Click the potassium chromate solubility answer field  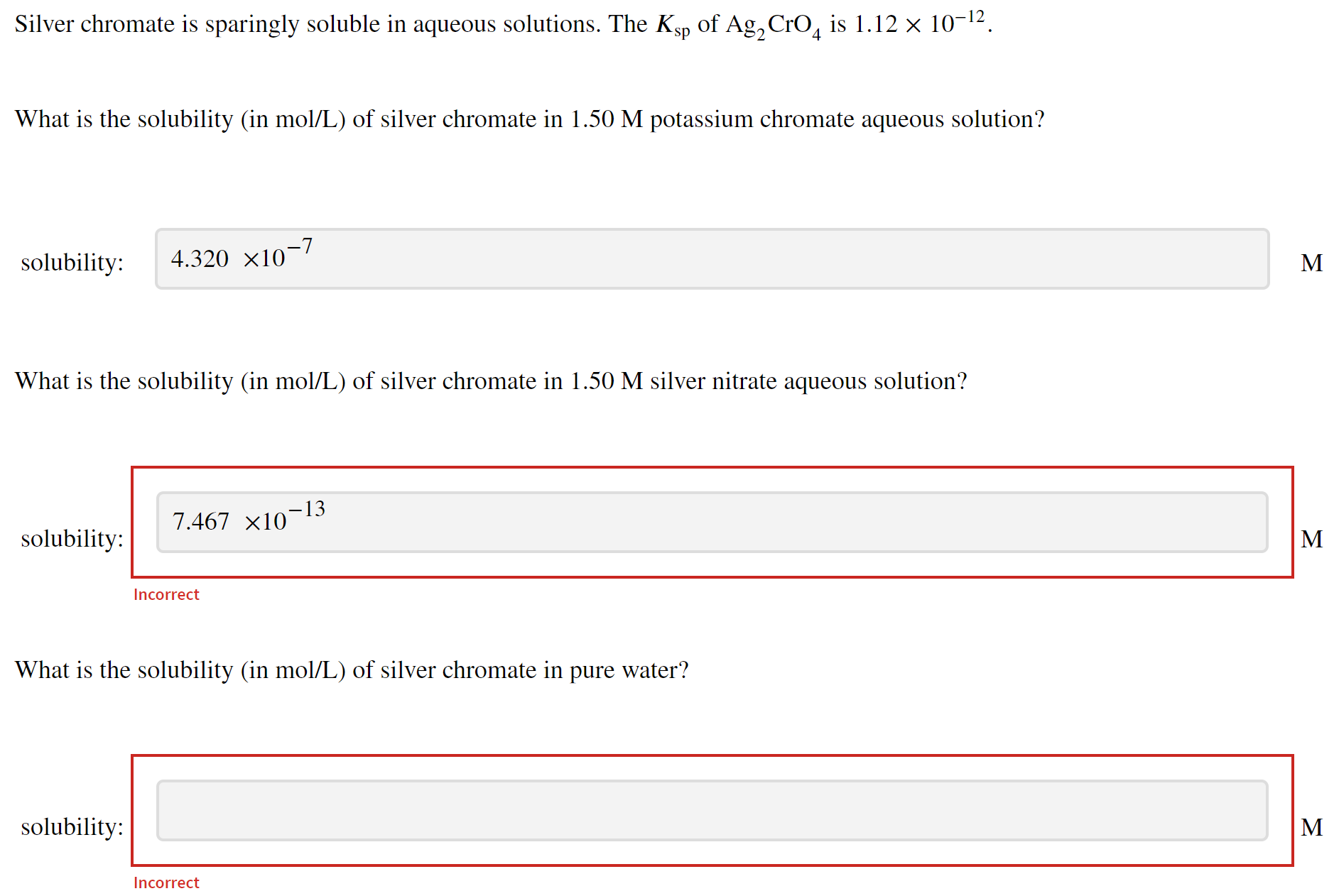pyautogui.click(x=712, y=259)
